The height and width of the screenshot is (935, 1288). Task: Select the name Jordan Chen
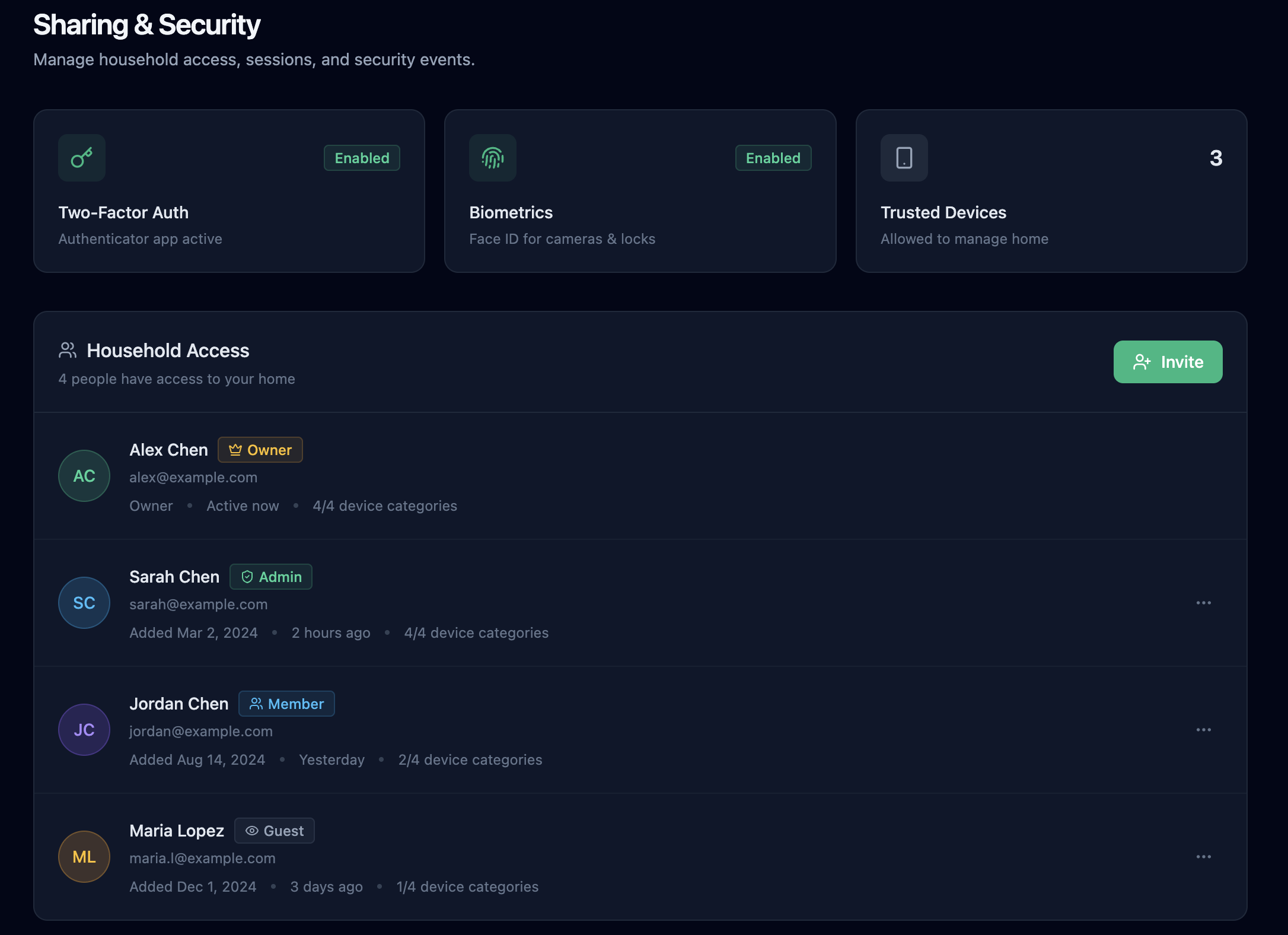click(178, 704)
